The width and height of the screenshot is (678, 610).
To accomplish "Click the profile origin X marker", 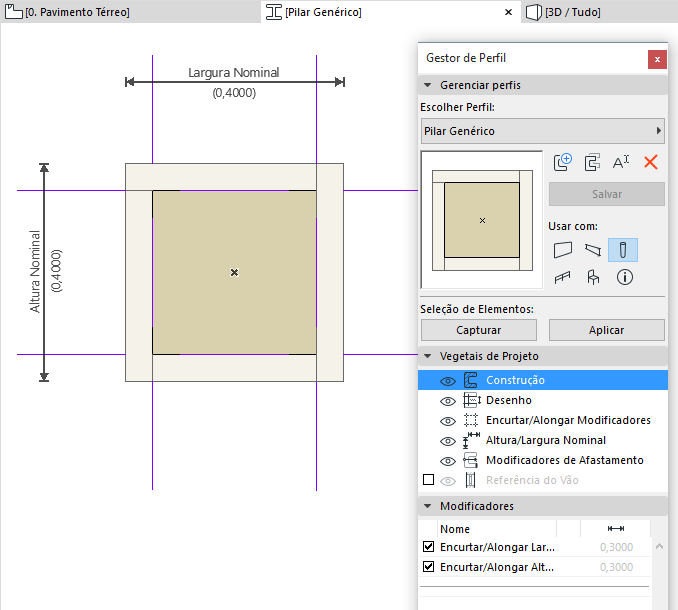I will click(234, 272).
